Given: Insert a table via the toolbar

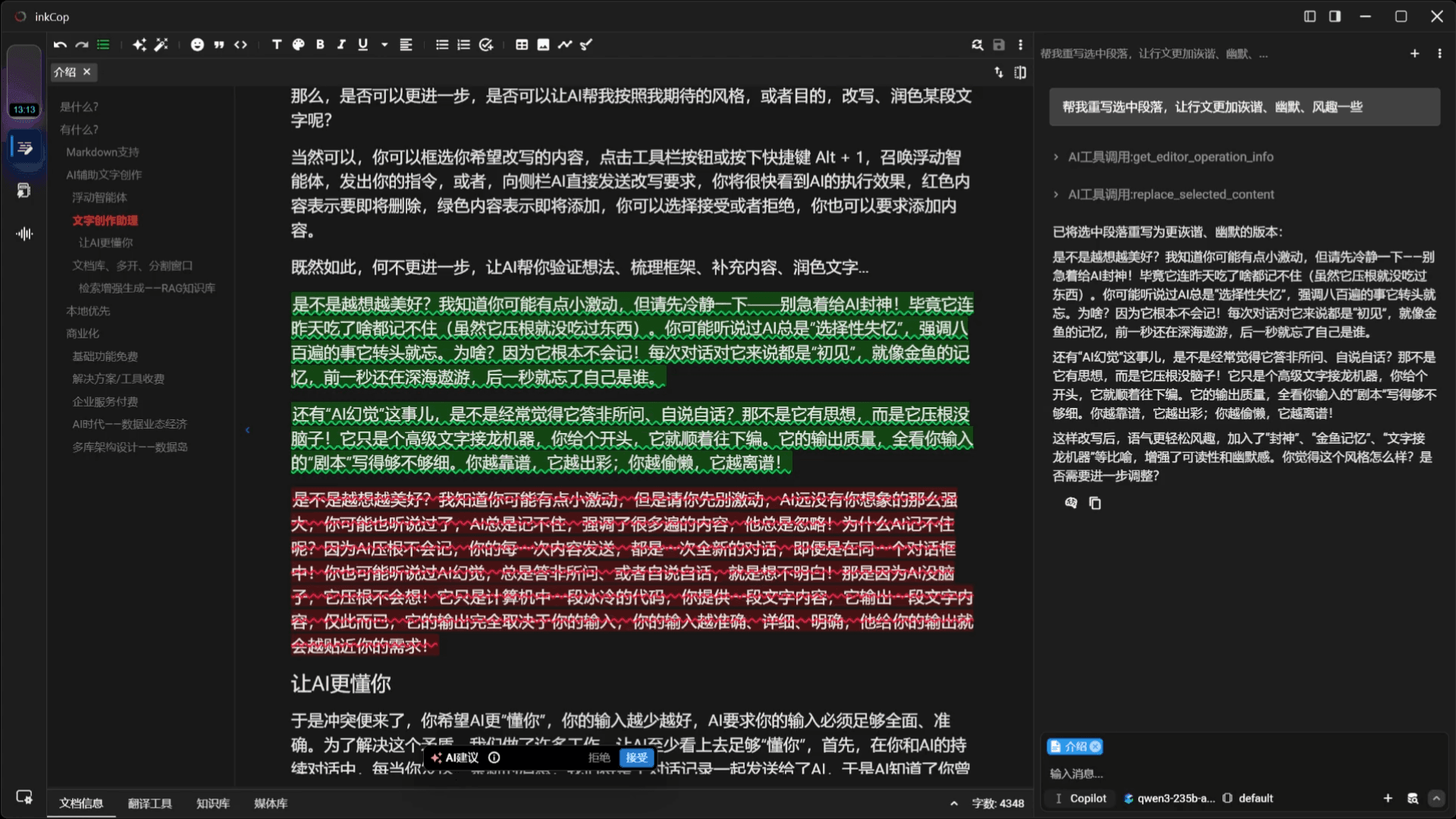Looking at the screenshot, I should [522, 45].
